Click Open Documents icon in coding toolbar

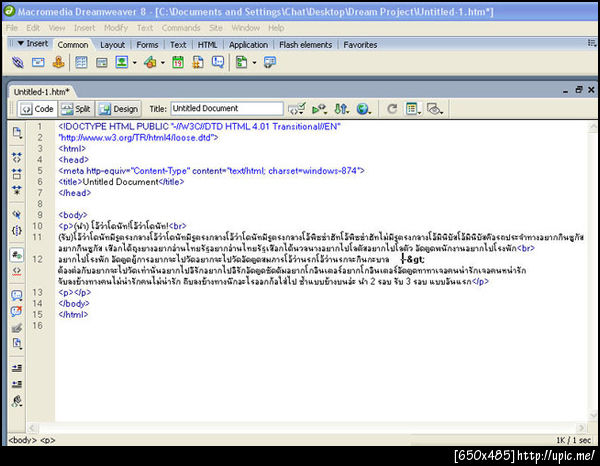pyautogui.click(x=17, y=133)
